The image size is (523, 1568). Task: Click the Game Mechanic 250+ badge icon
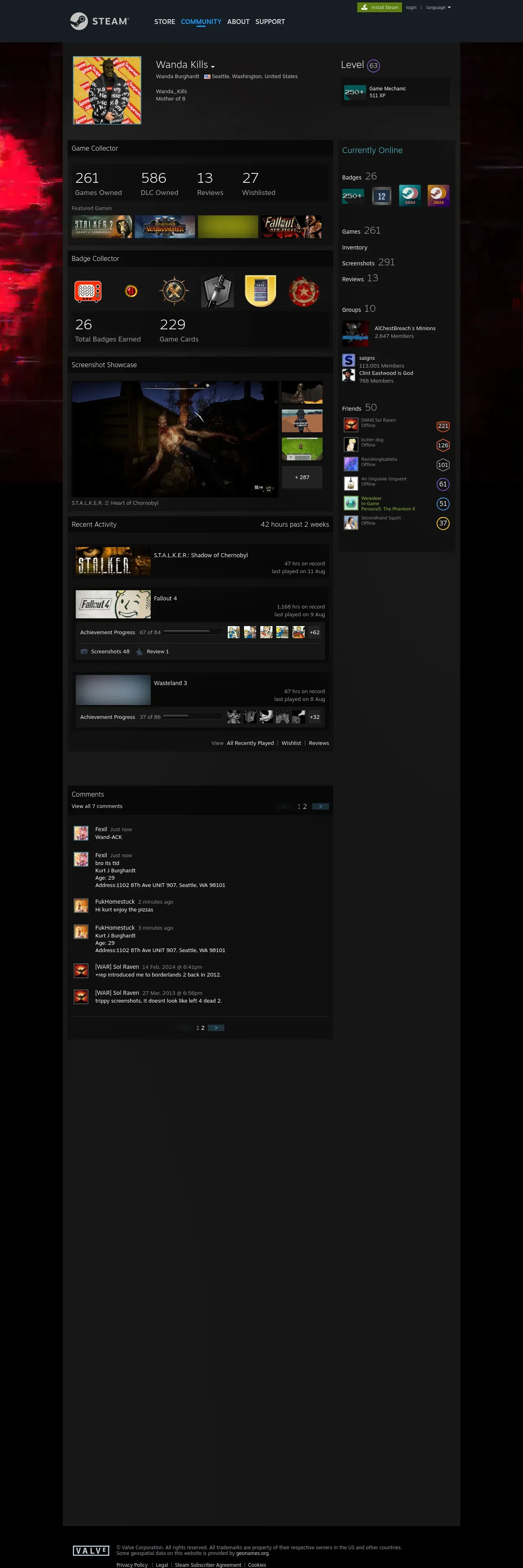[354, 92]
